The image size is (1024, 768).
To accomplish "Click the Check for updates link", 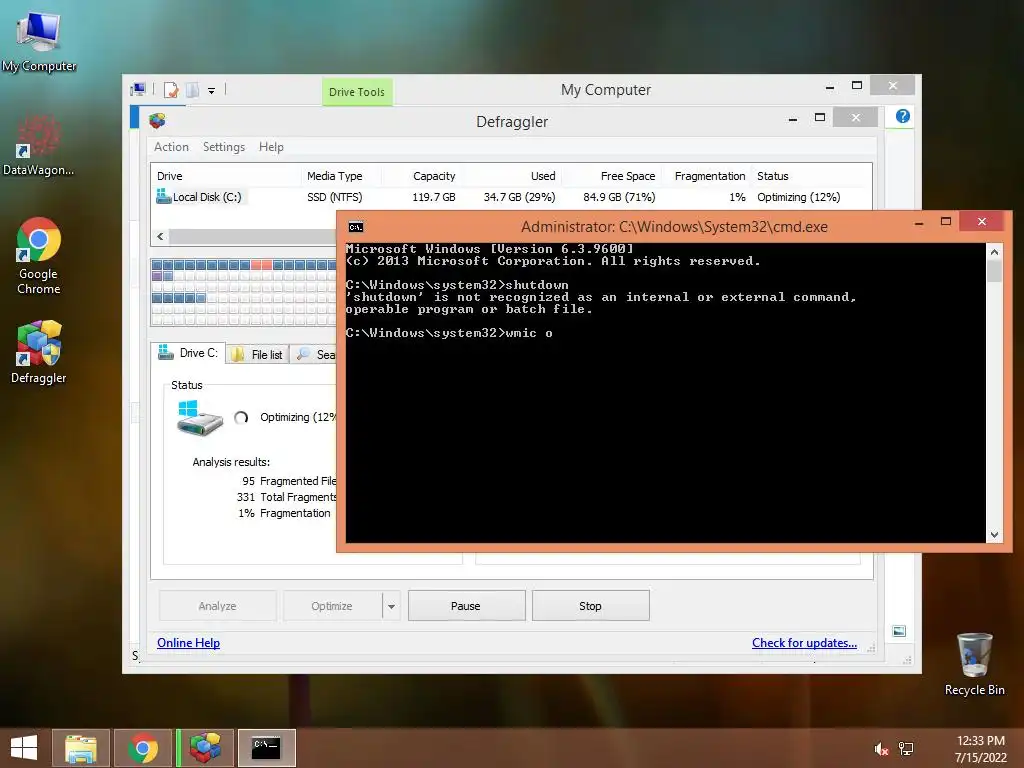I will (804, 643).
